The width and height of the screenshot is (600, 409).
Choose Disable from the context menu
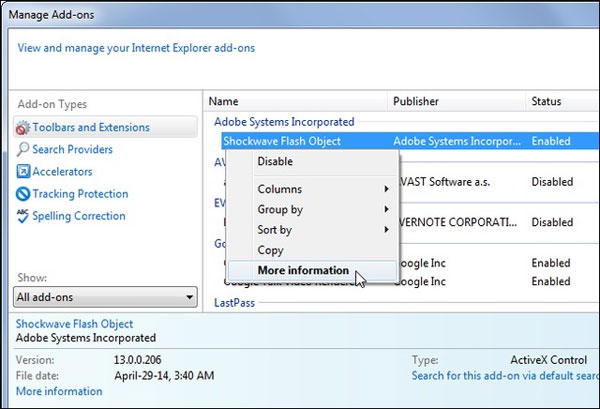pos(276,161)
